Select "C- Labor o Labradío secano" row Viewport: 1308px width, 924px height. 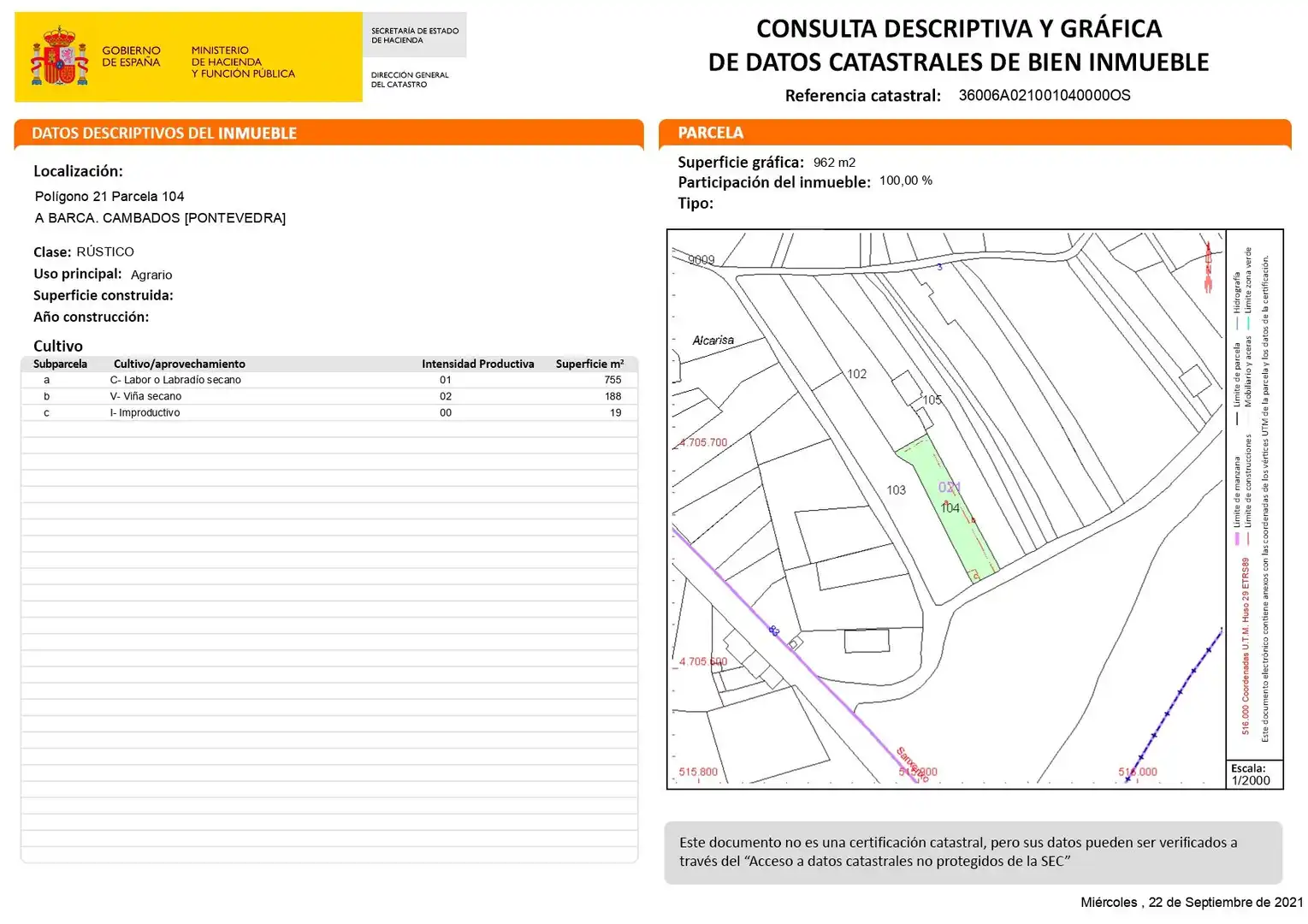329,380
